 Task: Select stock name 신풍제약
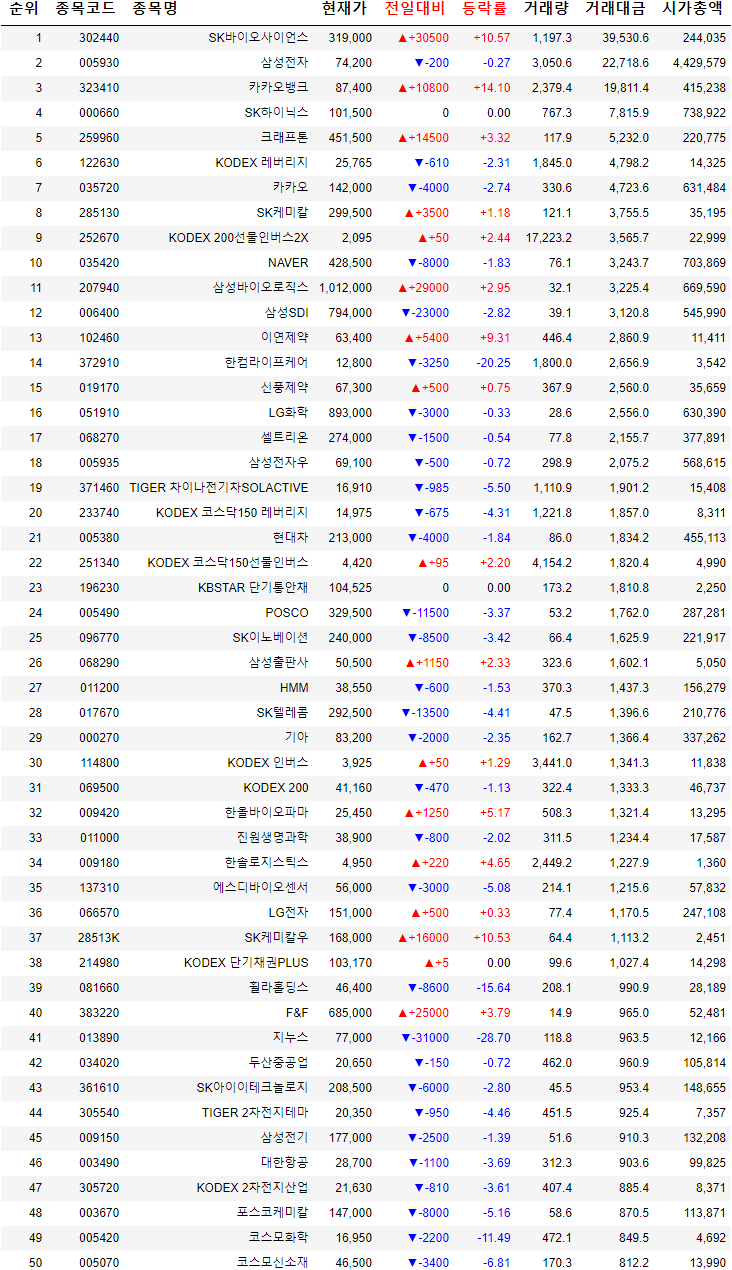[284, 388]
